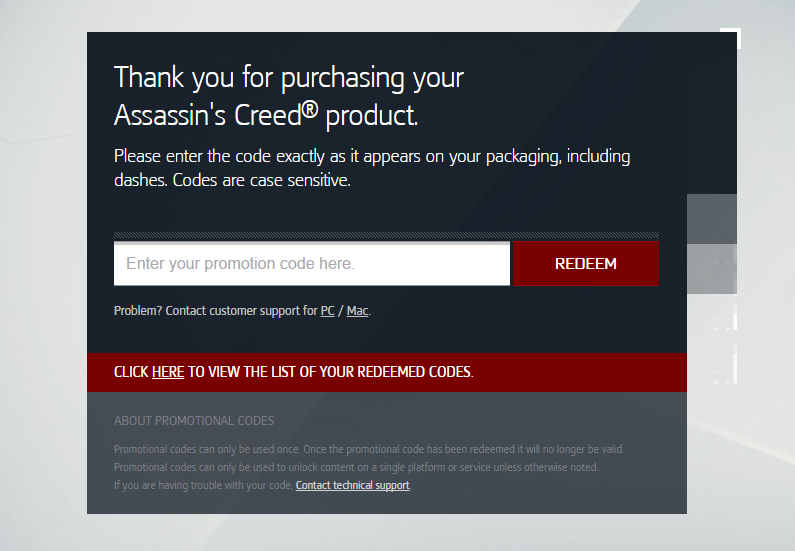Screen dimensions: 795x551
Task: Click the white corner bracket decoration
Action: (x=731, y=38)
